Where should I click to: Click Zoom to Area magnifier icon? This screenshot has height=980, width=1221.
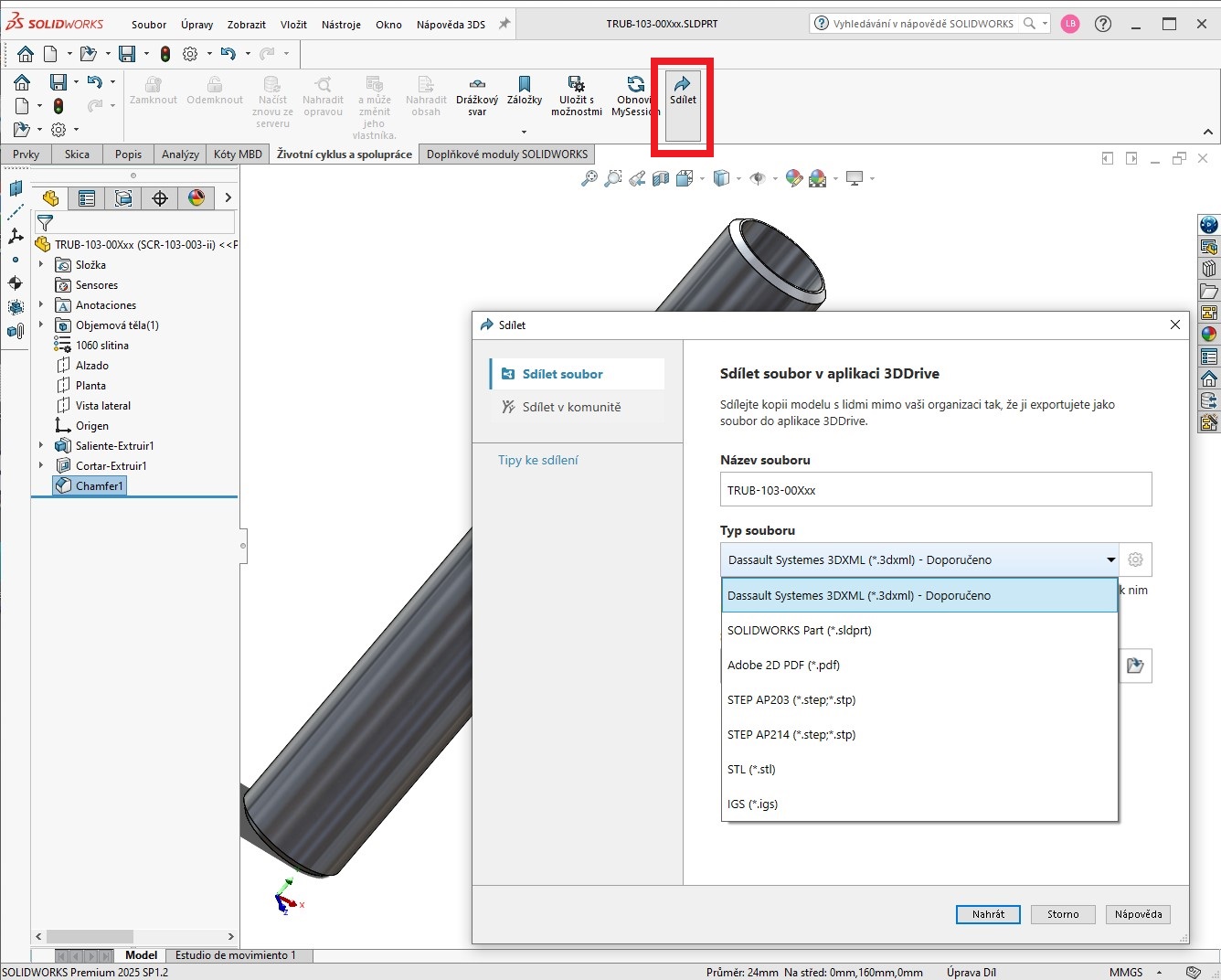pyautogui.click(x=613, y=178)
